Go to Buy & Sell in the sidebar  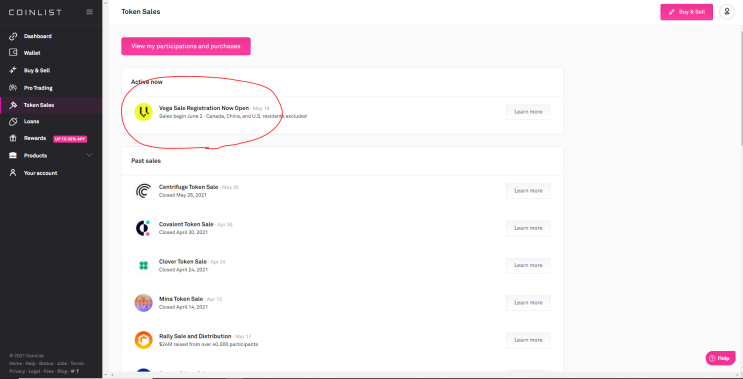[36, 70]
